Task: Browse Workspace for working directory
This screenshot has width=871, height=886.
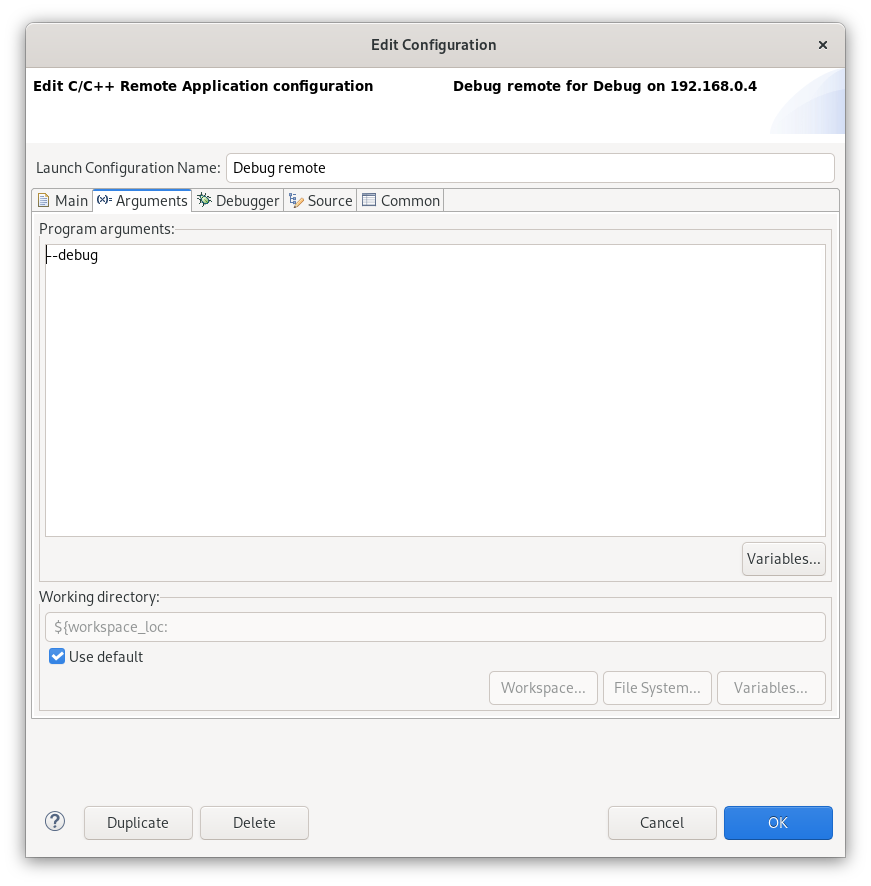Action: pos(543,687)
